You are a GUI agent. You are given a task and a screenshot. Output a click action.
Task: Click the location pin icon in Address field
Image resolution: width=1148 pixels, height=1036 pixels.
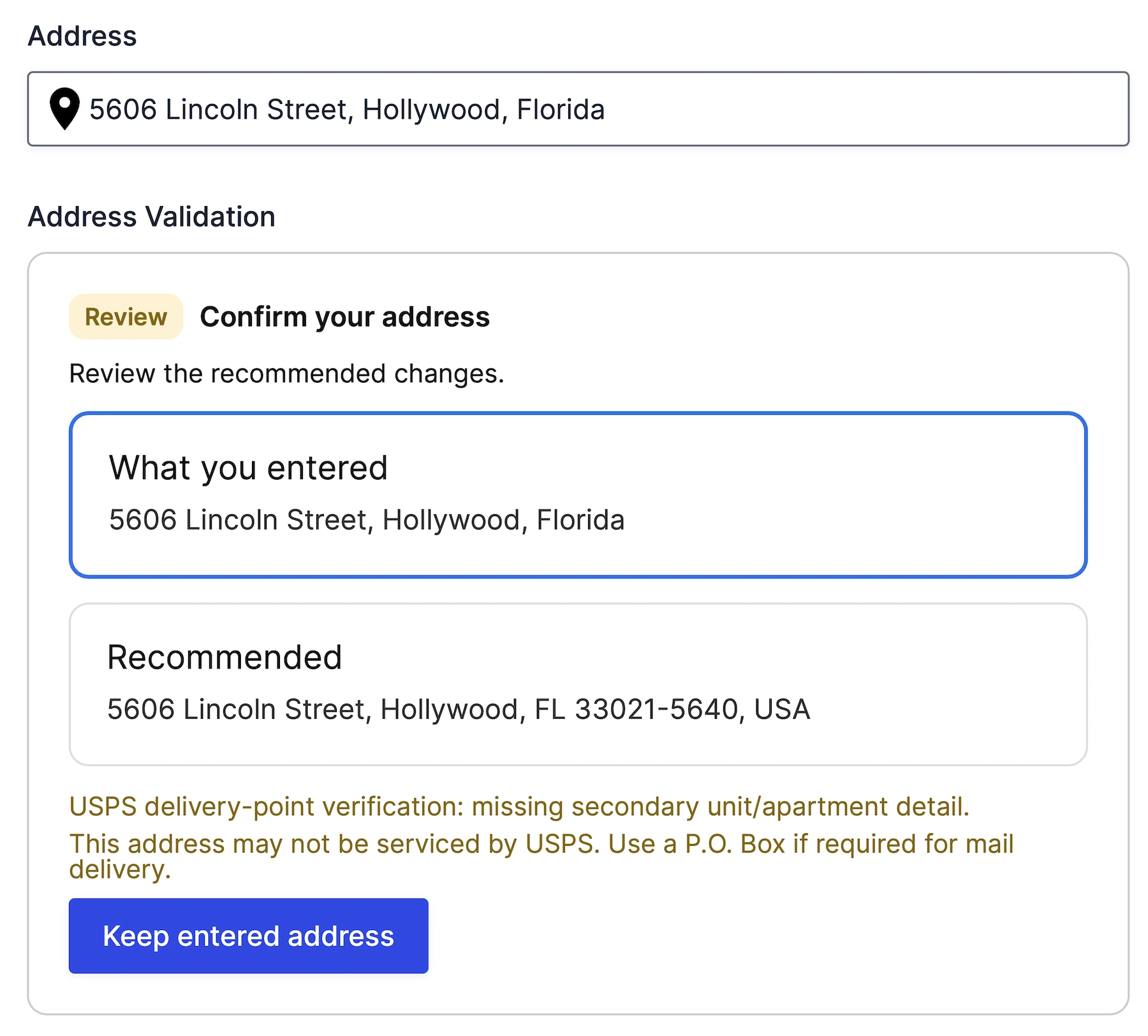click(64, 109)
